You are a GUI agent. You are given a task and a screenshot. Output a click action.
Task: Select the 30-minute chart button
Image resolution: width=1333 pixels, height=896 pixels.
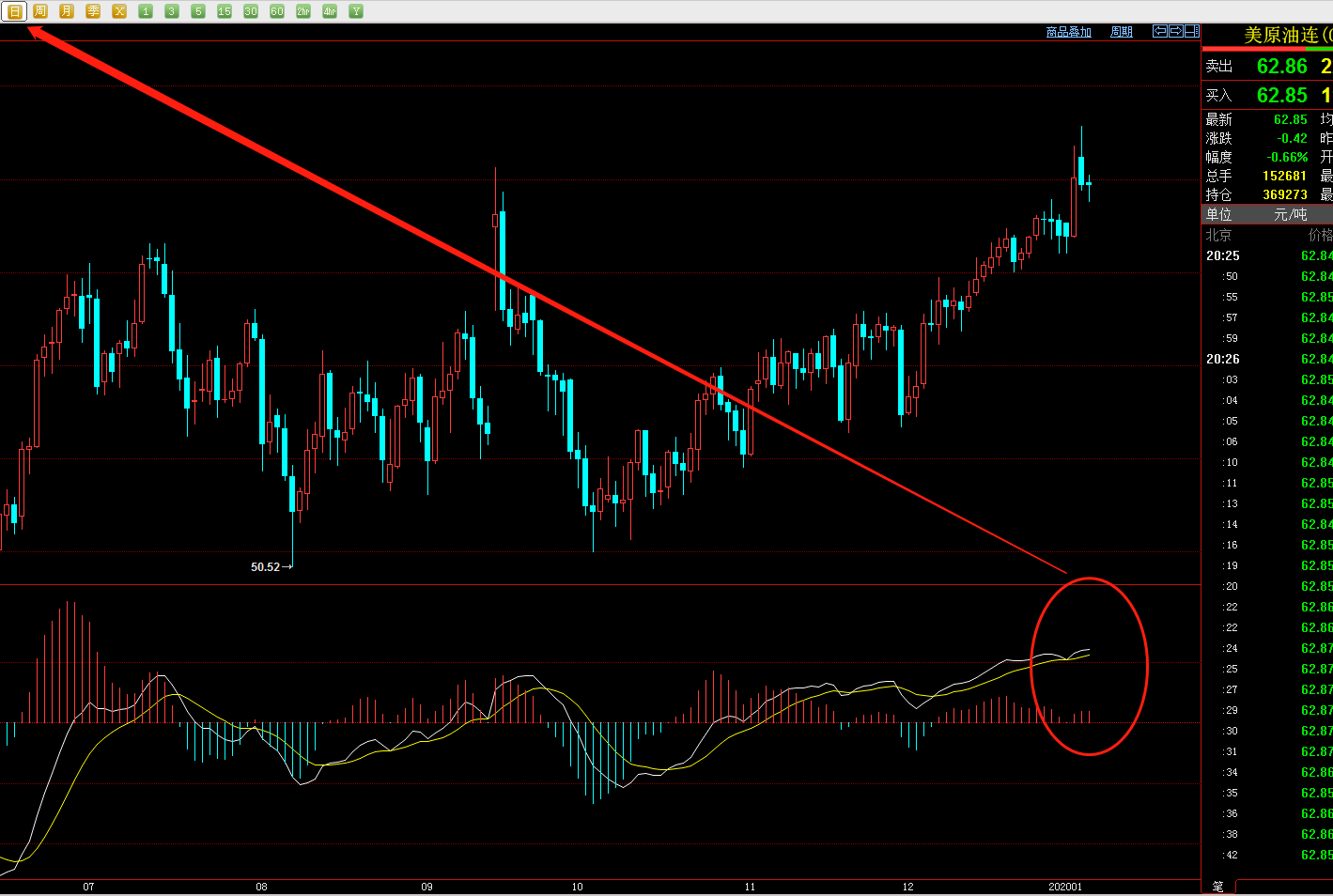coord(251,11)
